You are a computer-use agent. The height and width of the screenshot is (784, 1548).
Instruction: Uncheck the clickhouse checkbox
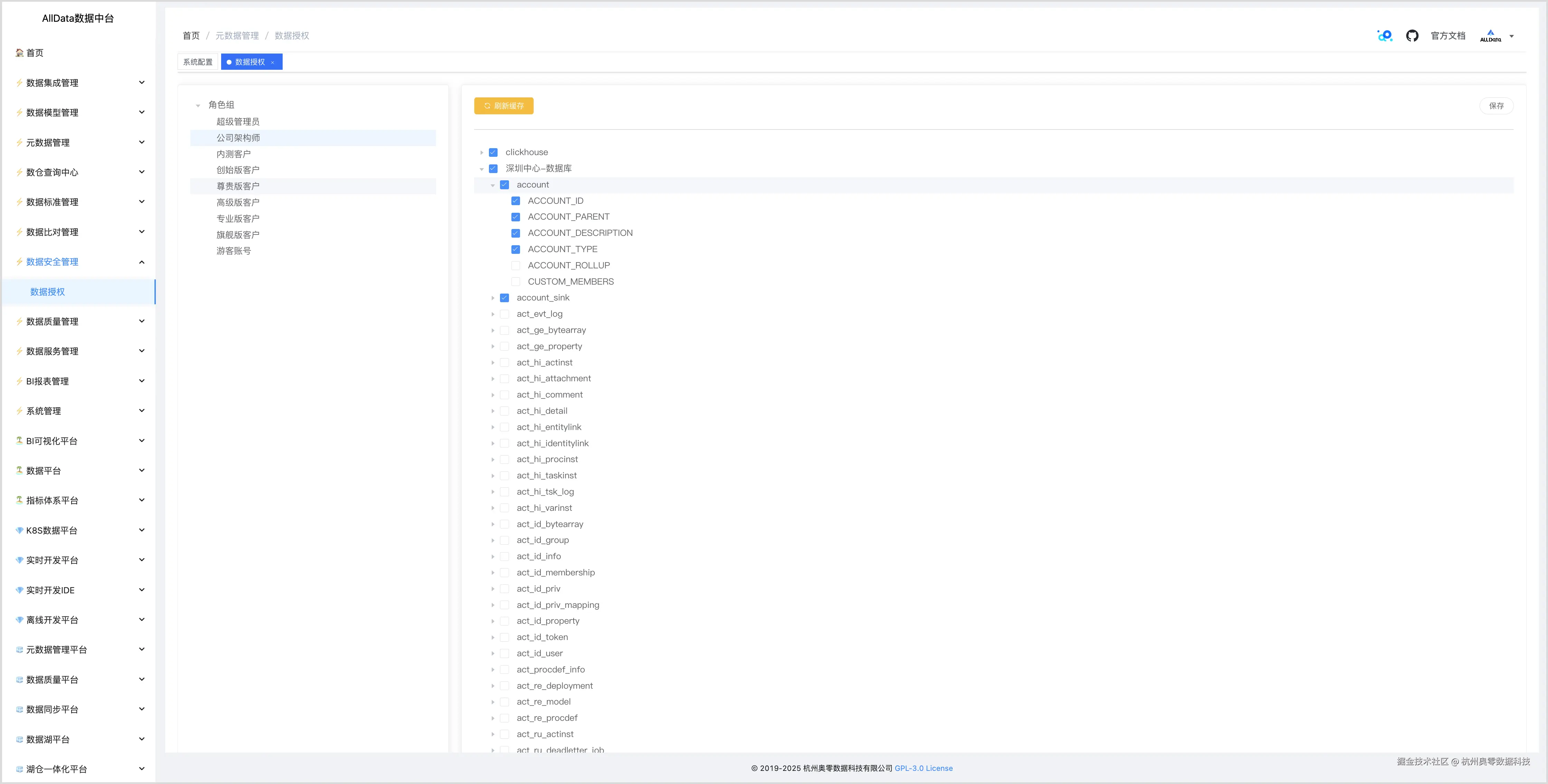(493, 153)
